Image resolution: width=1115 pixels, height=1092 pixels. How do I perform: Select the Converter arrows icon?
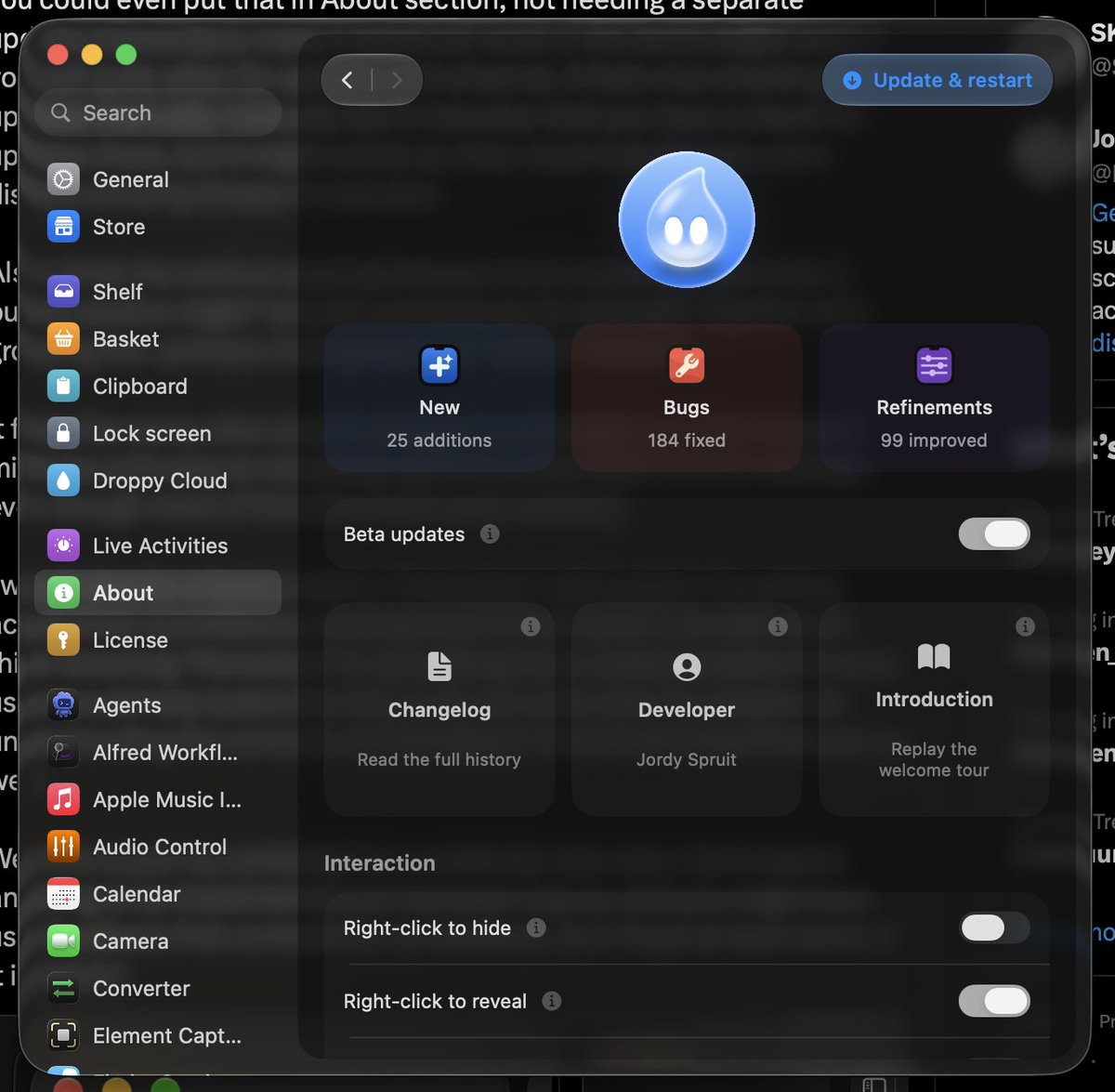pos(63,989)
